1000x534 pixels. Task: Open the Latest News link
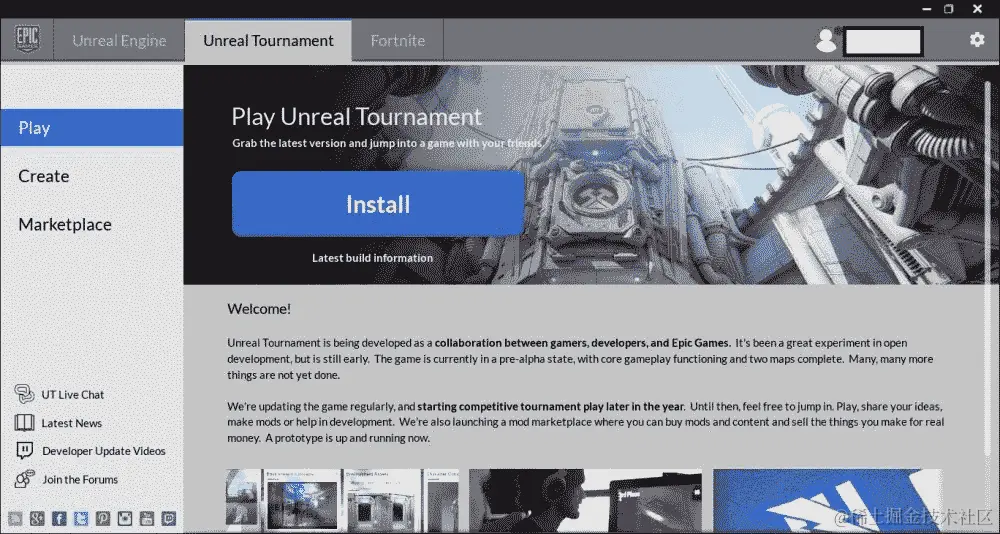point(71,423)
